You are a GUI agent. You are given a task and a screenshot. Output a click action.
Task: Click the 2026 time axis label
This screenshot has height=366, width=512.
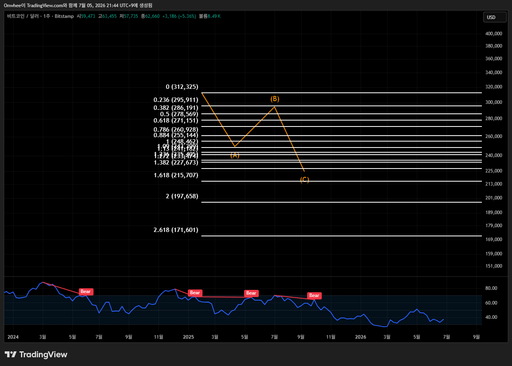pyautogui.click(x=360, y=337)
